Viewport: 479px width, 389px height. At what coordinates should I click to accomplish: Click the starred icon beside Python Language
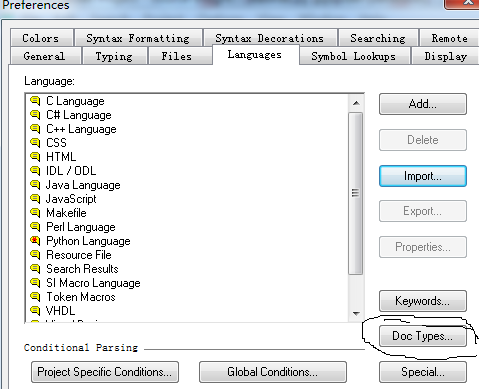click(x=35, y=241)
